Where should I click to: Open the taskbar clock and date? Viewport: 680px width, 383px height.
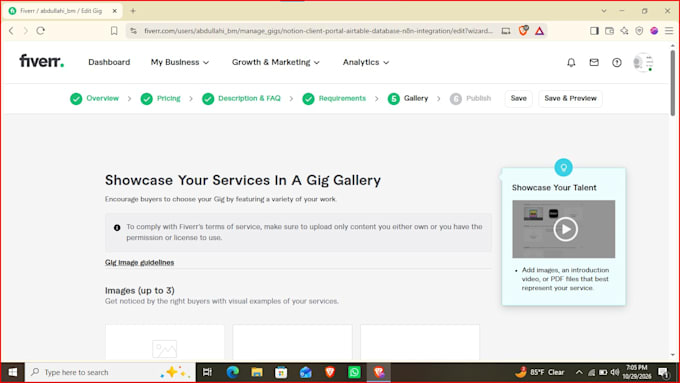coord(637,372)
